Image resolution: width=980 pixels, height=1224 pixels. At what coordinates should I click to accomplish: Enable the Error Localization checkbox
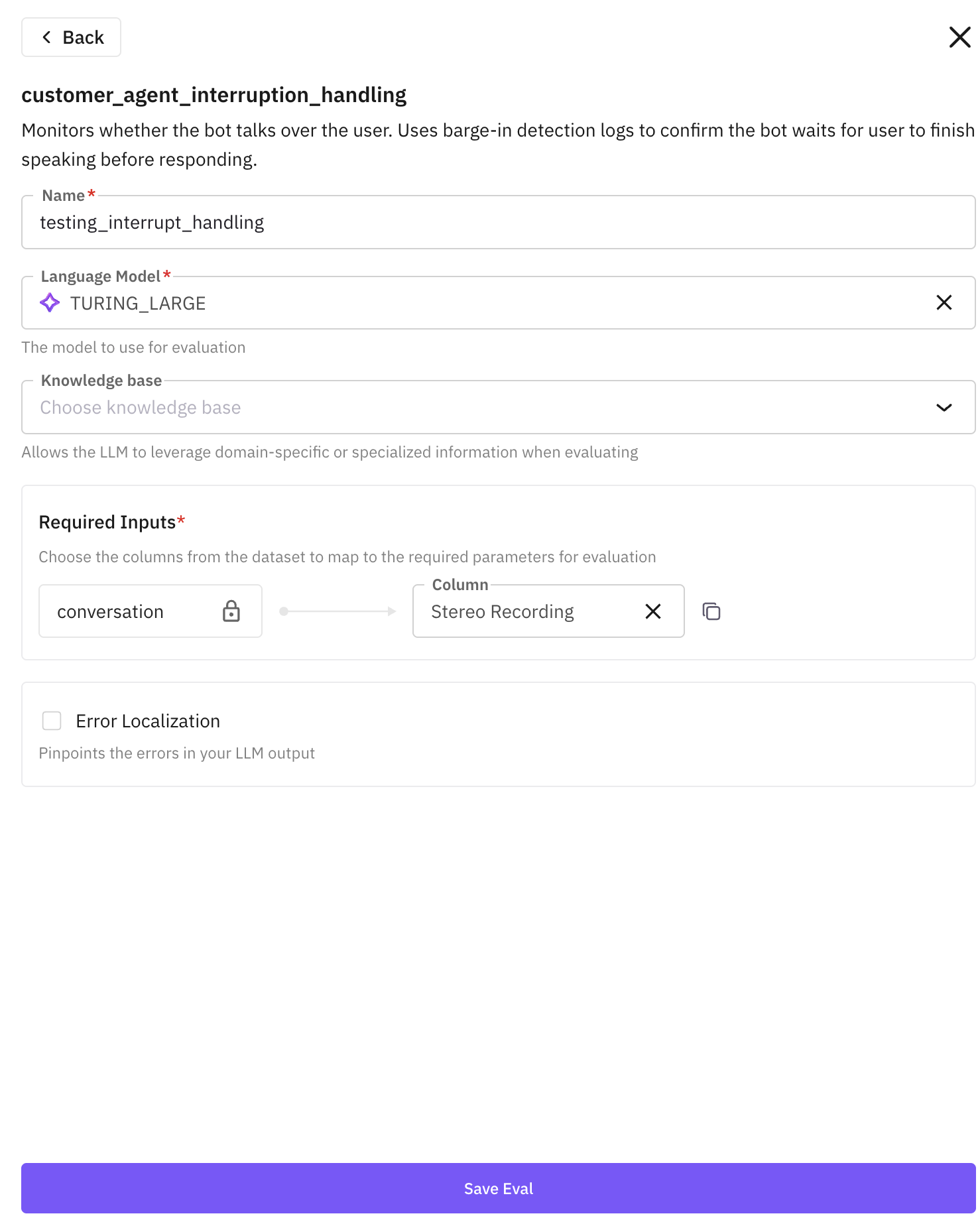[52, 721]
